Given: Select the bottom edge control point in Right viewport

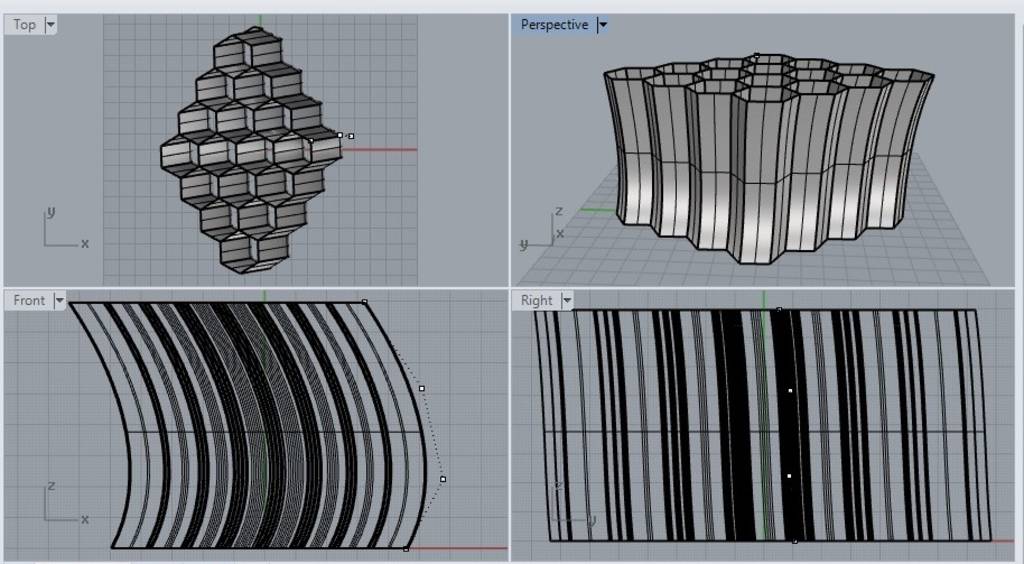Looking at the screenshot, I should (x=795, y=541).
